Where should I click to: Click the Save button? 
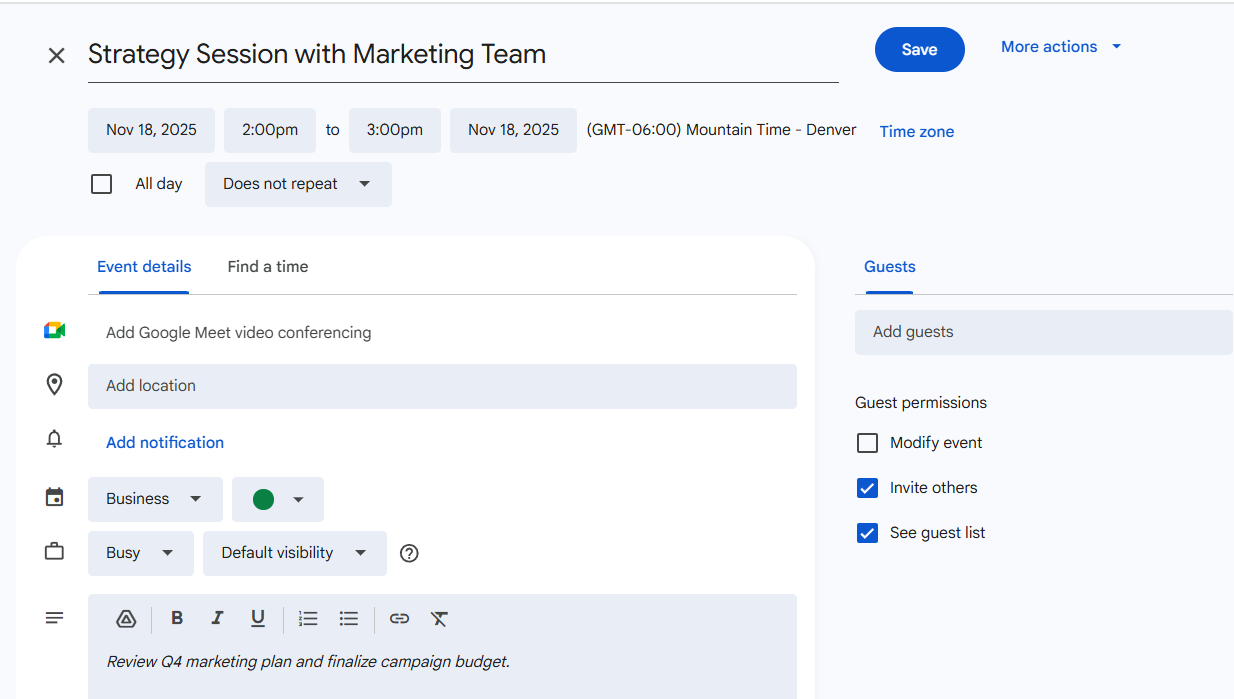tap(919, 50)
